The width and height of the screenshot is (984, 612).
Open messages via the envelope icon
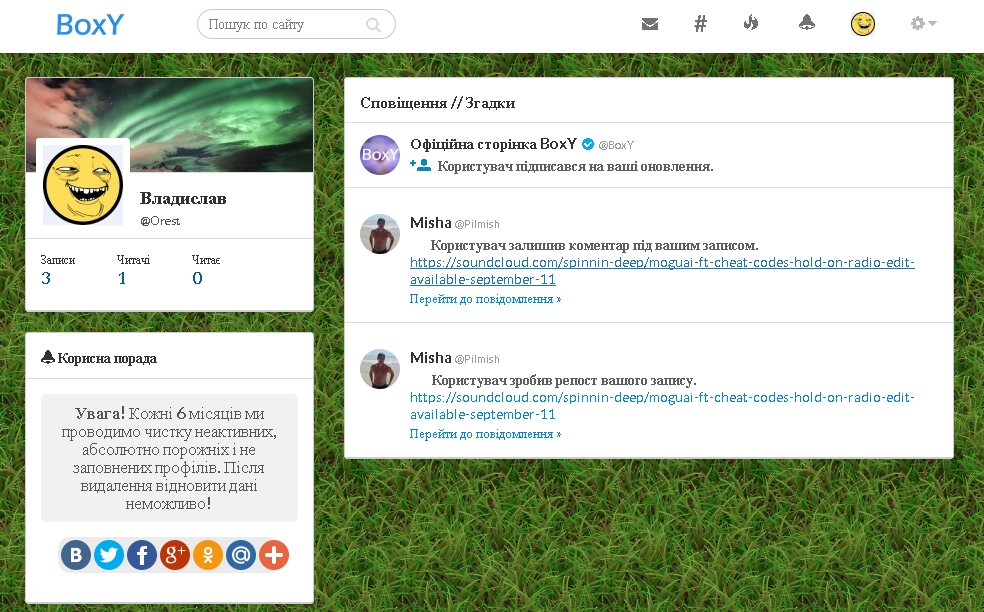tap(650, 24)
